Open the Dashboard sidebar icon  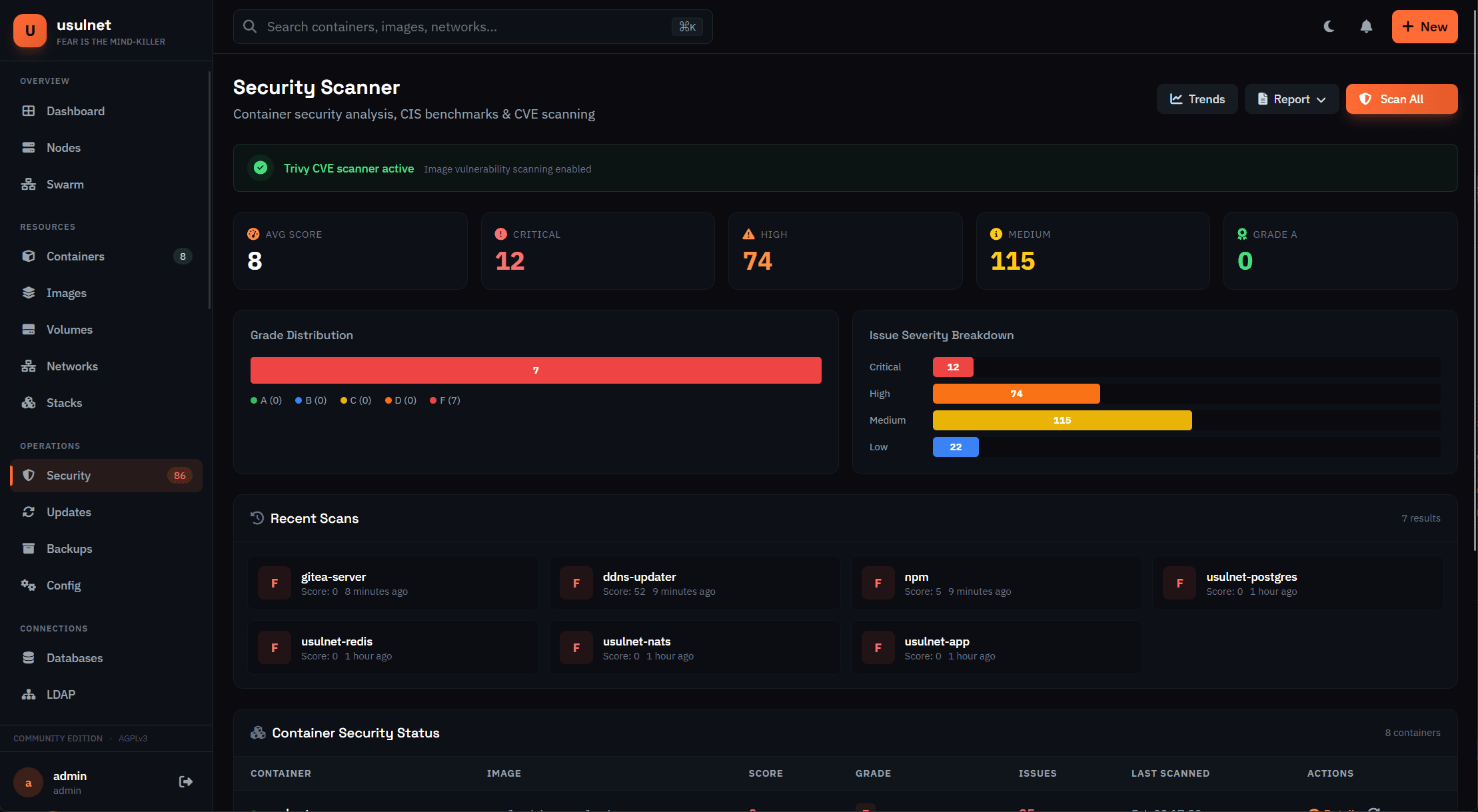coord(29,111)
